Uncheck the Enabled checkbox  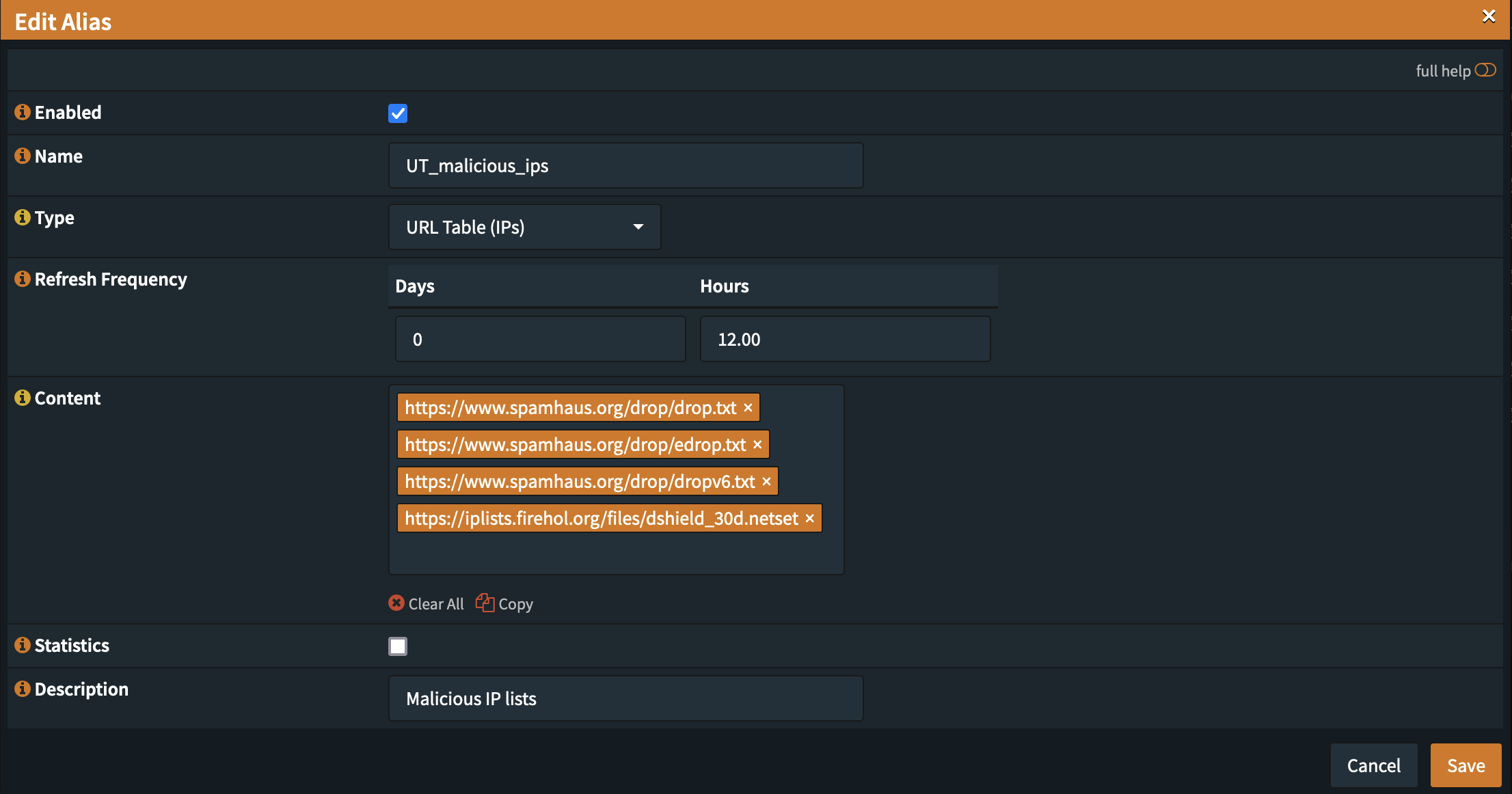point(398,113)
